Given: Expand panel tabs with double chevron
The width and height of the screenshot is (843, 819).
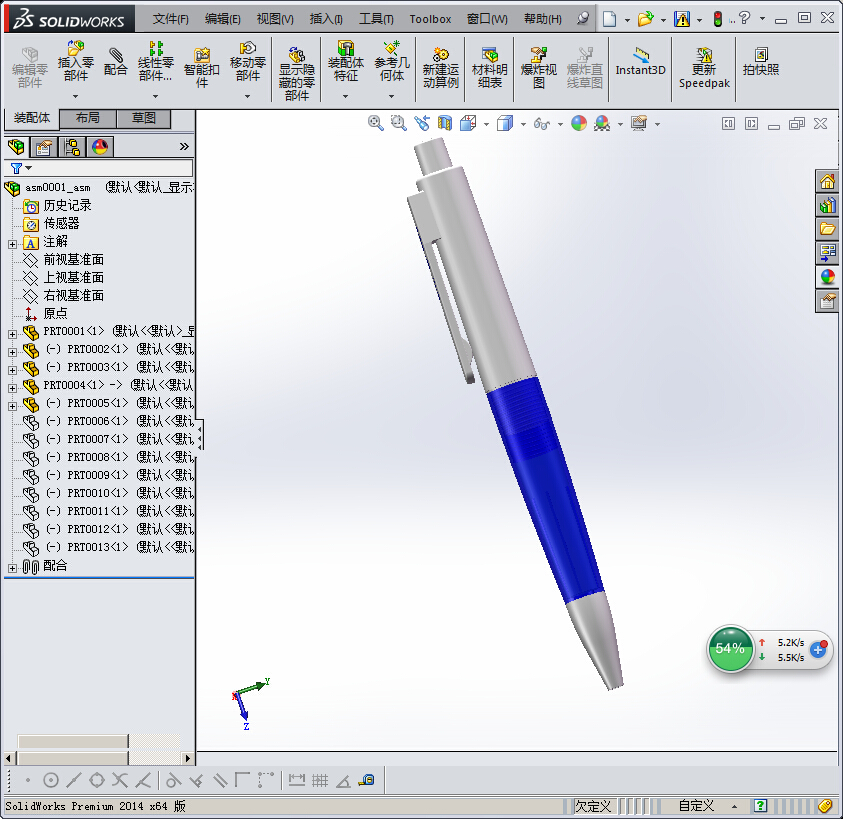Looking at the screenshot, I should [x=184, y=146].
